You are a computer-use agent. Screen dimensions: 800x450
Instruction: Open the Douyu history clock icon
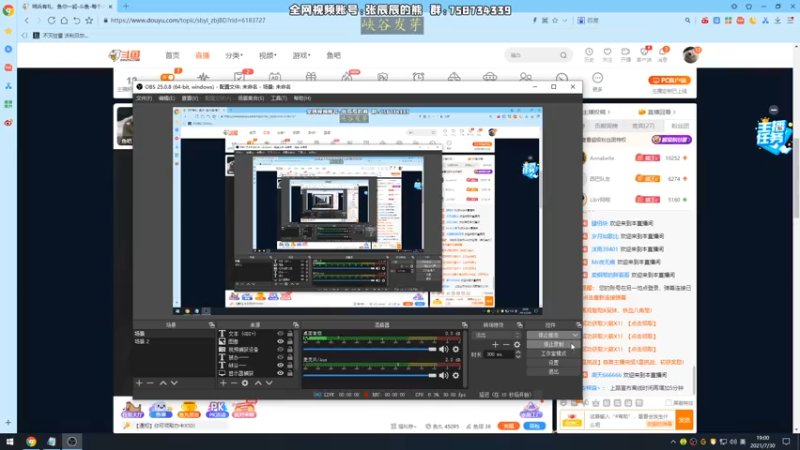pos(589,52)
